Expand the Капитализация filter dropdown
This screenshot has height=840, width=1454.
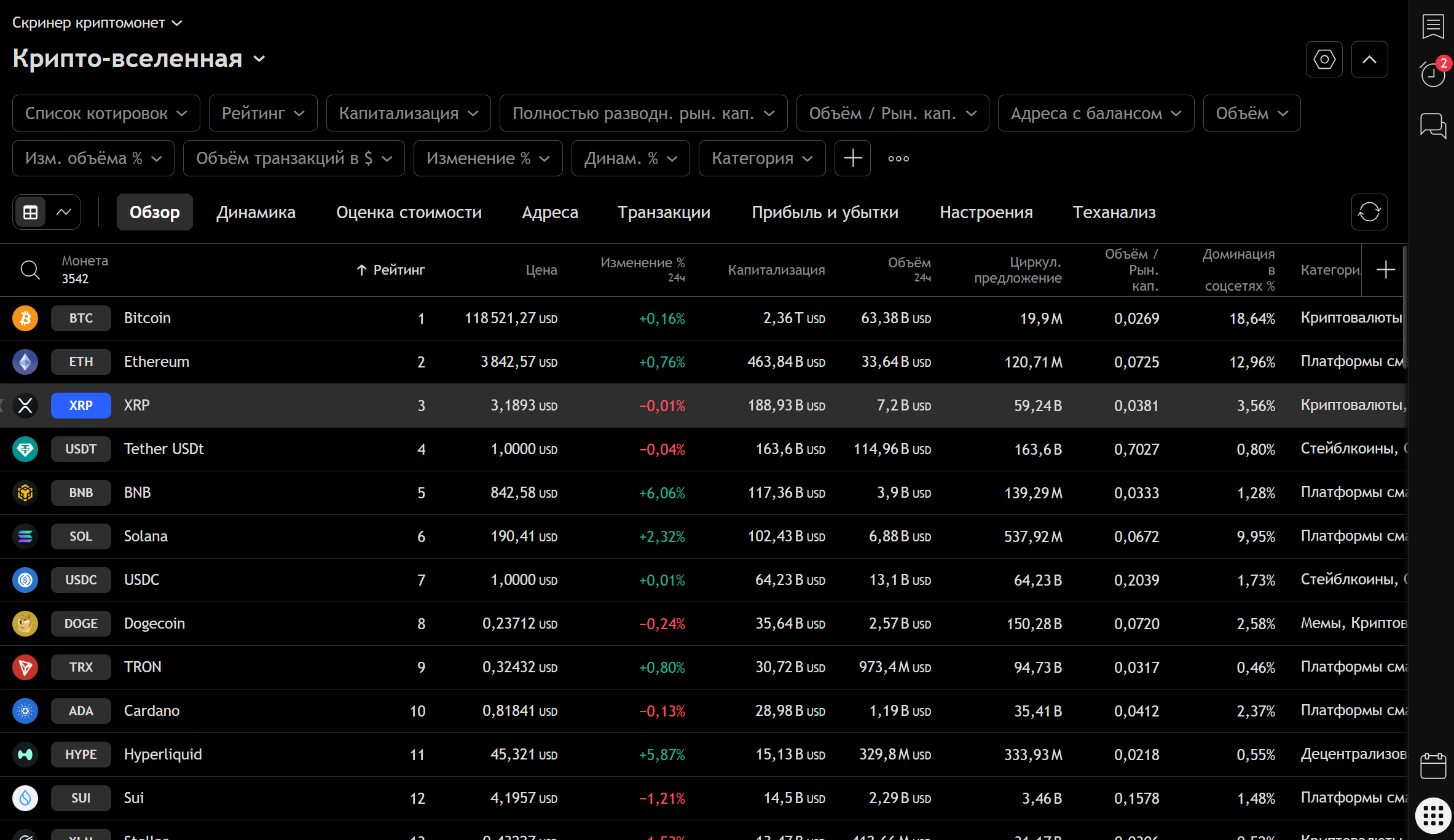(x=408, y=114)
